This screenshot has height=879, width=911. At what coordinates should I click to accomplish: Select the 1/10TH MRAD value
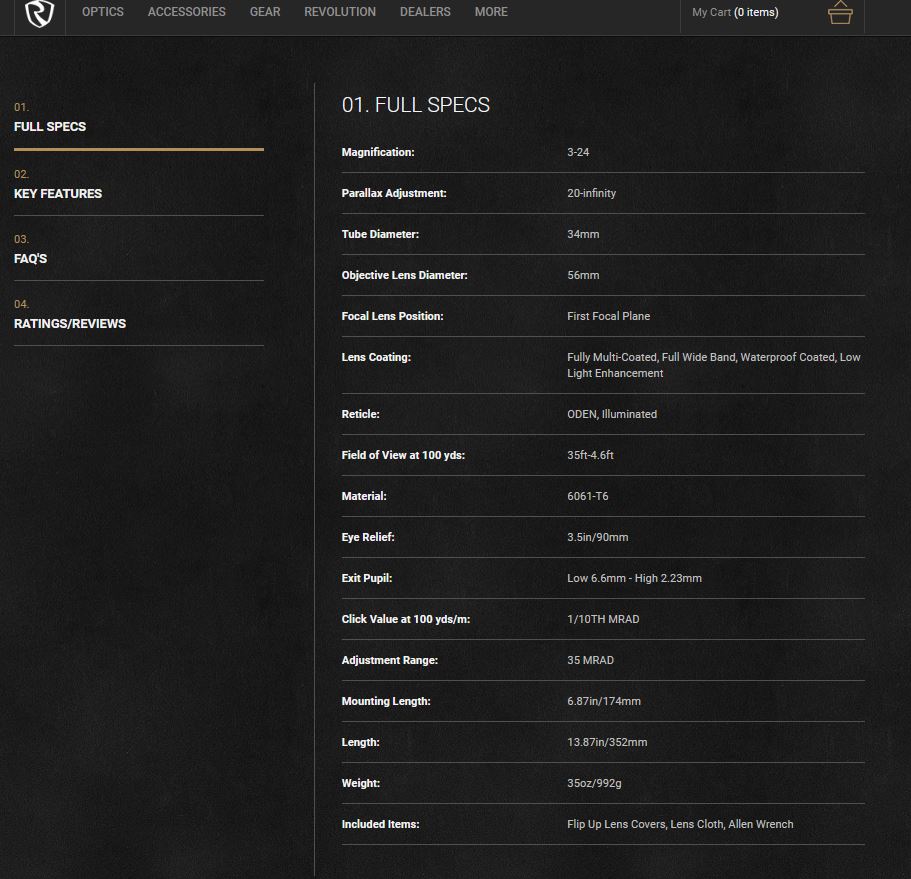(x=603, y=619)
